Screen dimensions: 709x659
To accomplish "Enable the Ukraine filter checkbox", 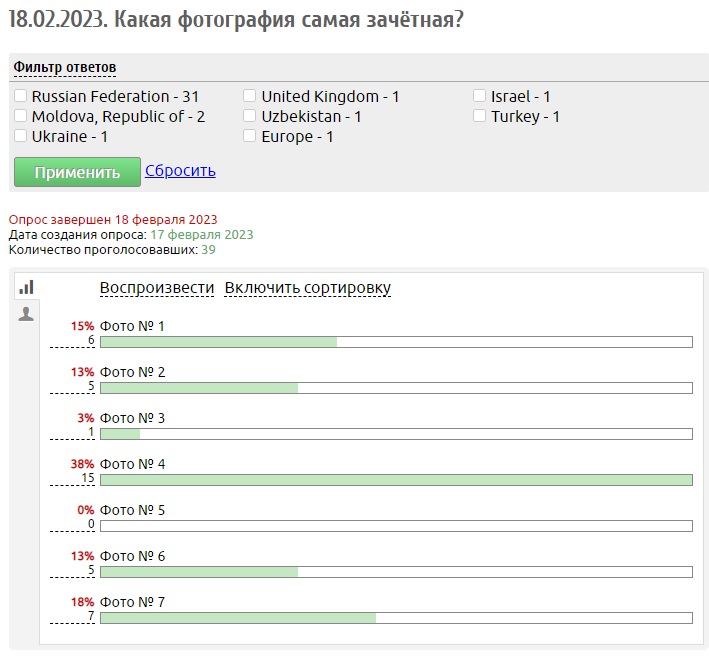I will tap(21, 136).
